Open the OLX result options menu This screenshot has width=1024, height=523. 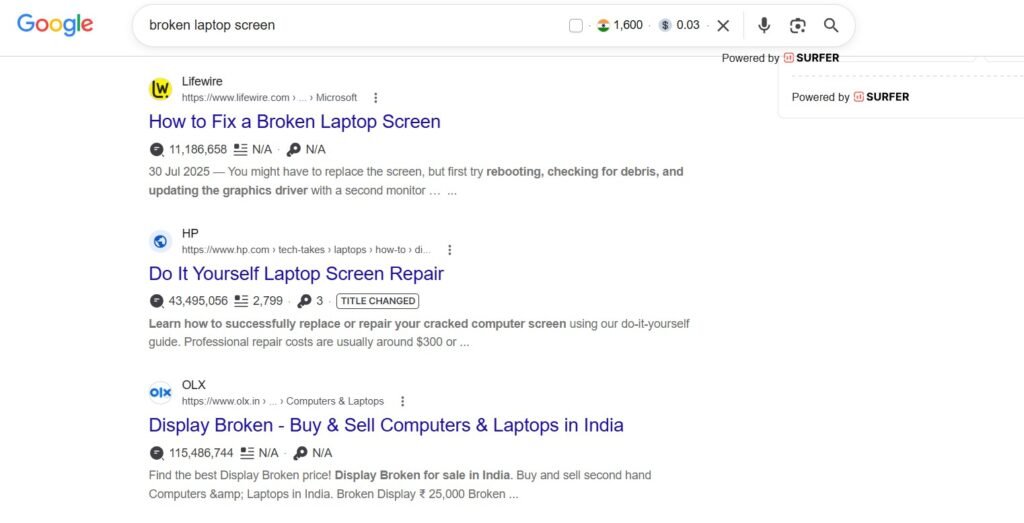point(402,402)
